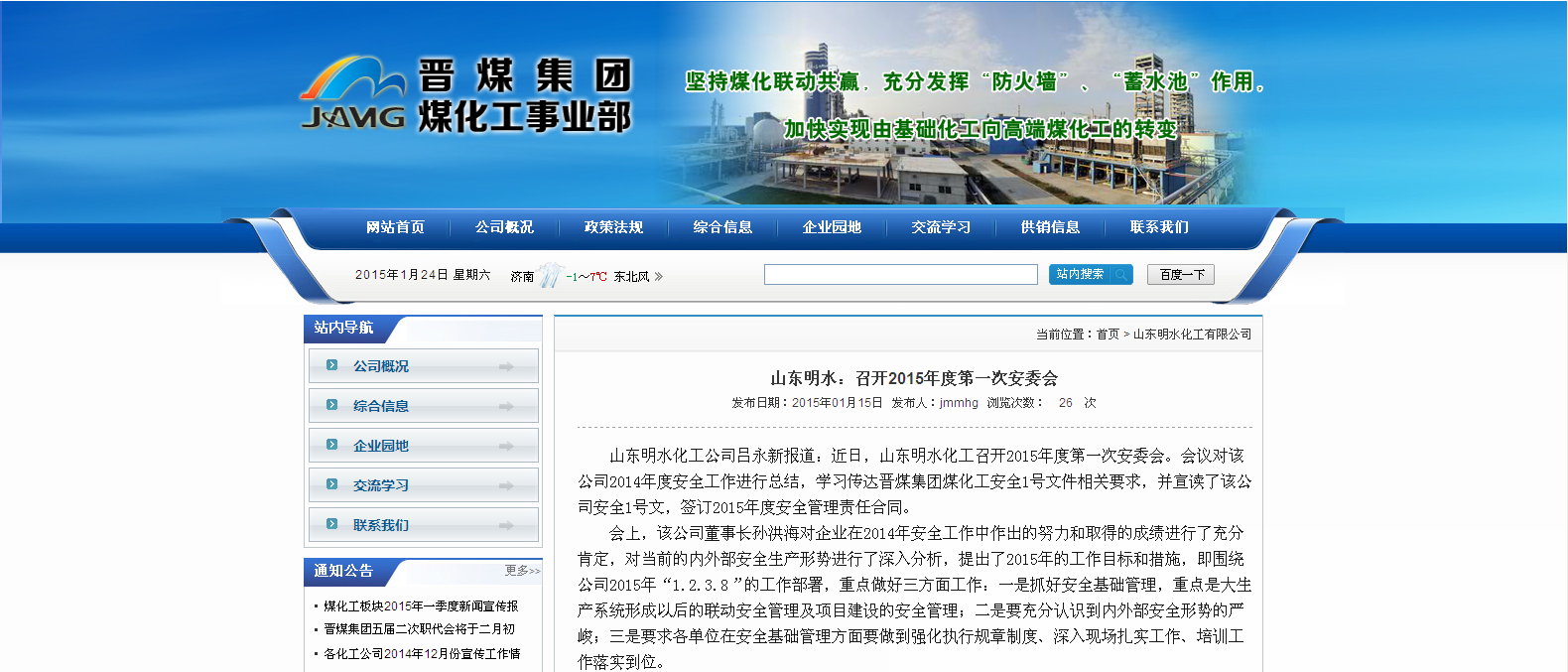
Task: Click the 百度一下 button
Action: pos(1181,274)
